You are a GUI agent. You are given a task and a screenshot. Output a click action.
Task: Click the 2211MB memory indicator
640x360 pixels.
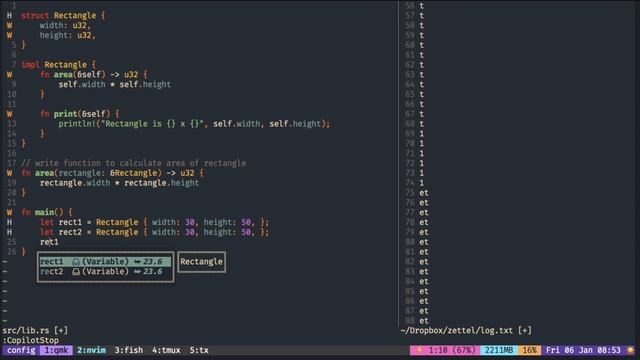[x=499, y=350]
